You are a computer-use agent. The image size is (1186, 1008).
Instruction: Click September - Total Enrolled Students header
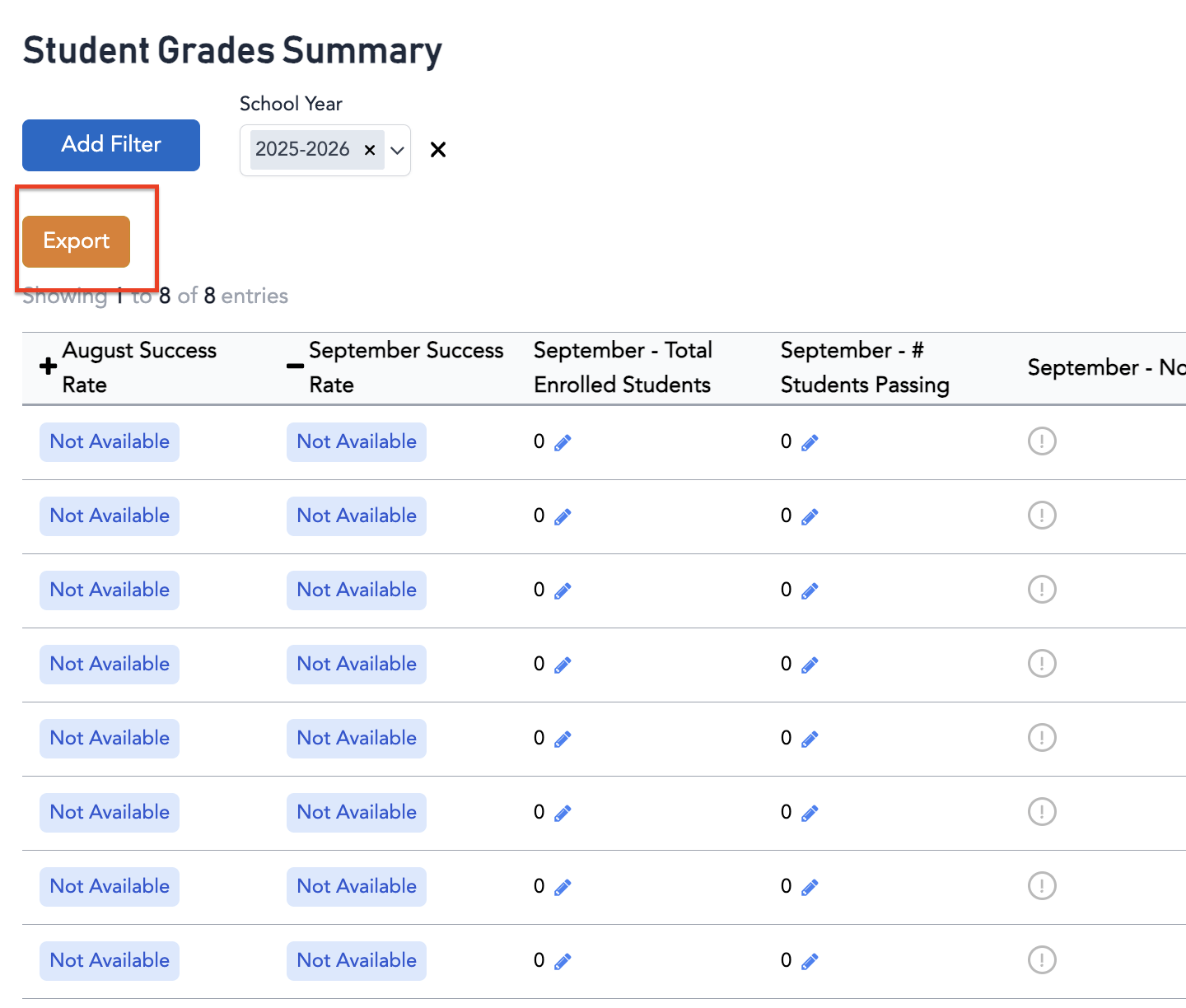pyautogui.click(x=623, y=367)
